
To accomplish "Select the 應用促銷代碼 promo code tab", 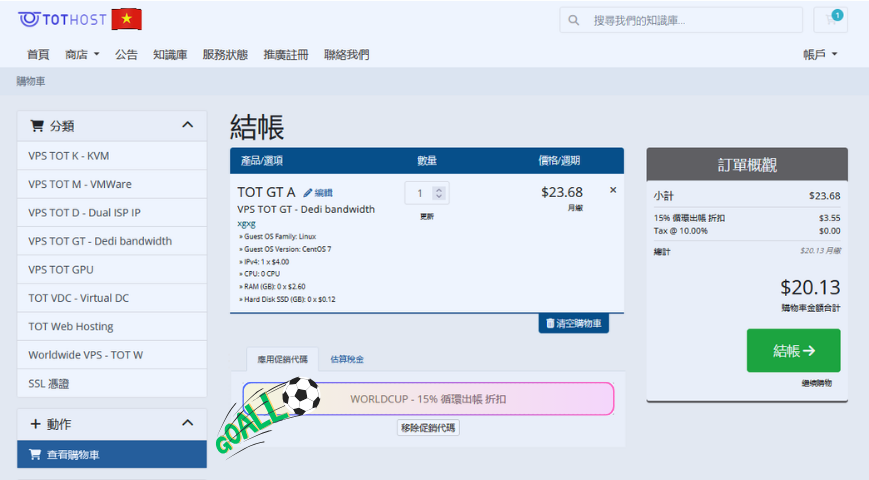I will click(x=282, y=359).
